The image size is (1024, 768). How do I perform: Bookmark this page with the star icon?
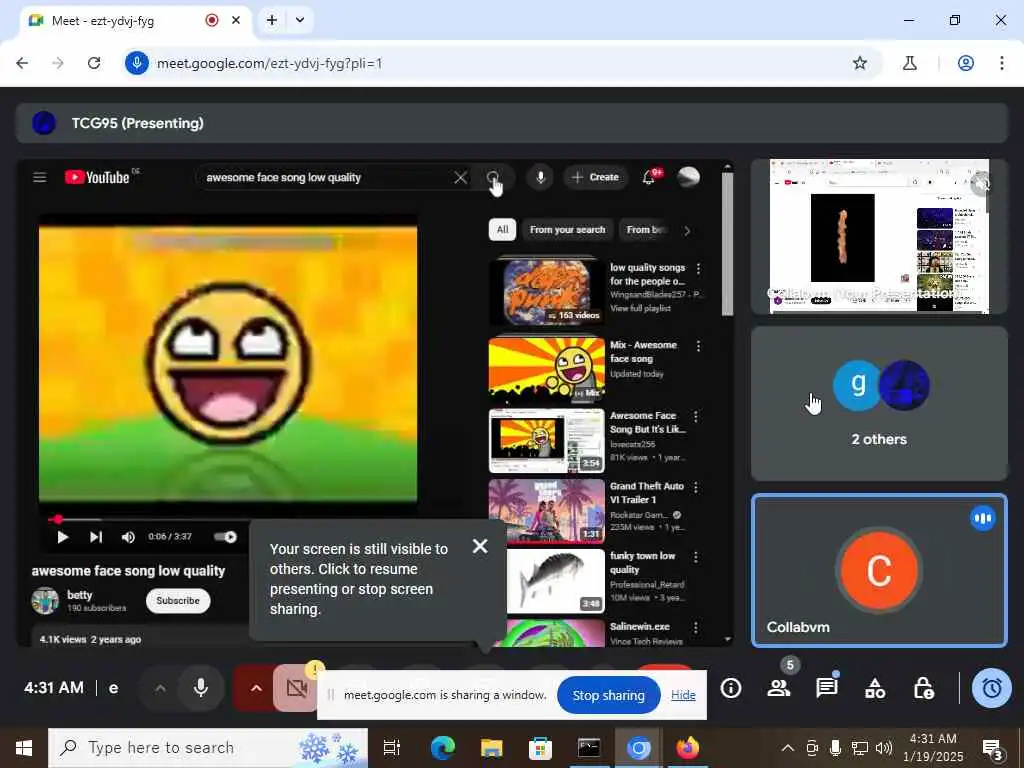859,63
